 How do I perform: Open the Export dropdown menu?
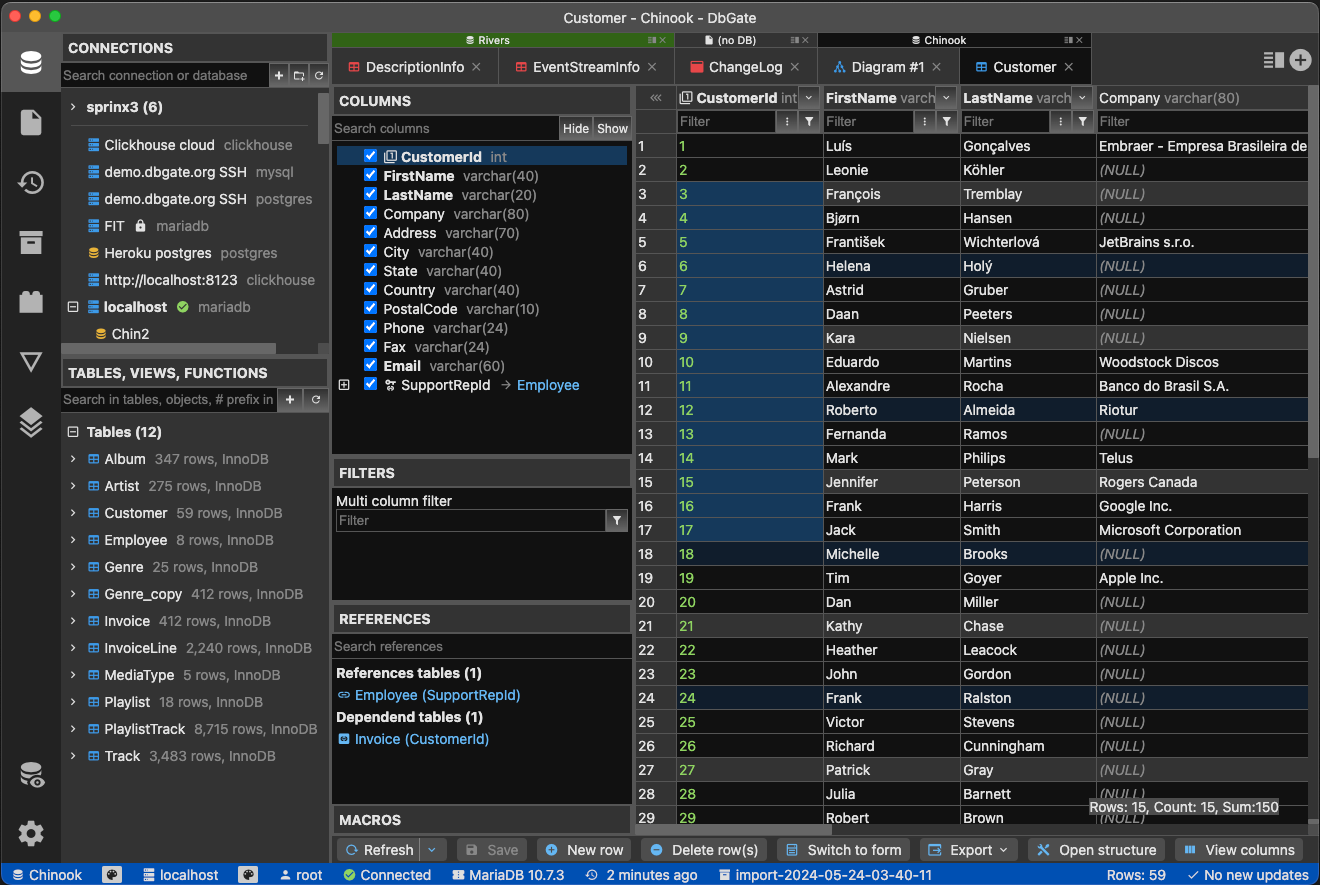[969, 850]
